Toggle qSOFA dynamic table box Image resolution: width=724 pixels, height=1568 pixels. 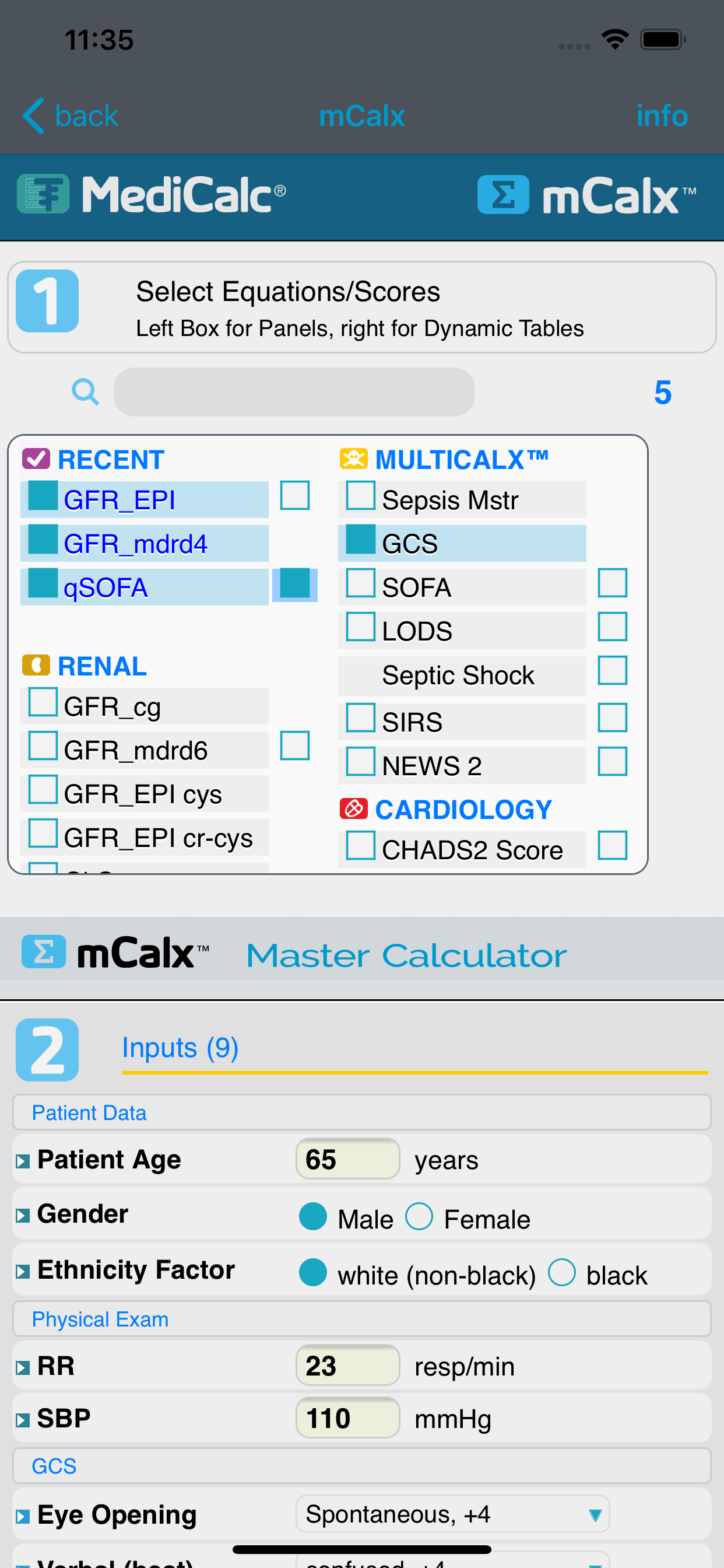click(294, 583)
